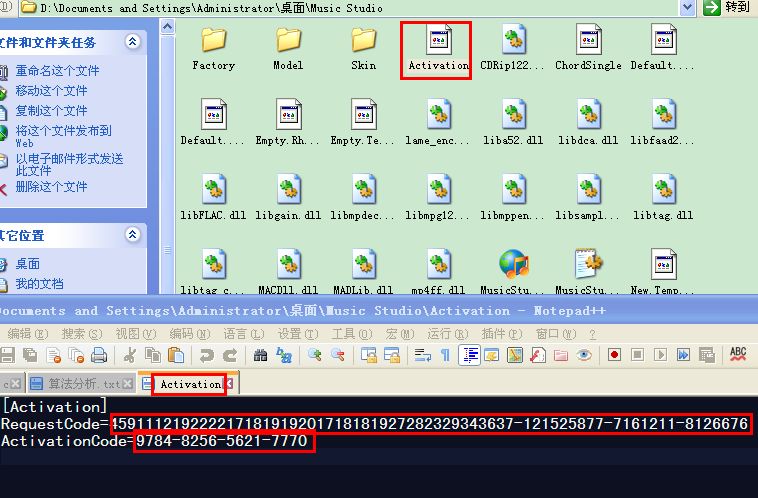The width and height of the screenshot is (758, 498).
Task: Click the ActivationCode value 9784-8256-5621-7770
Action: [x=222, y=441]
